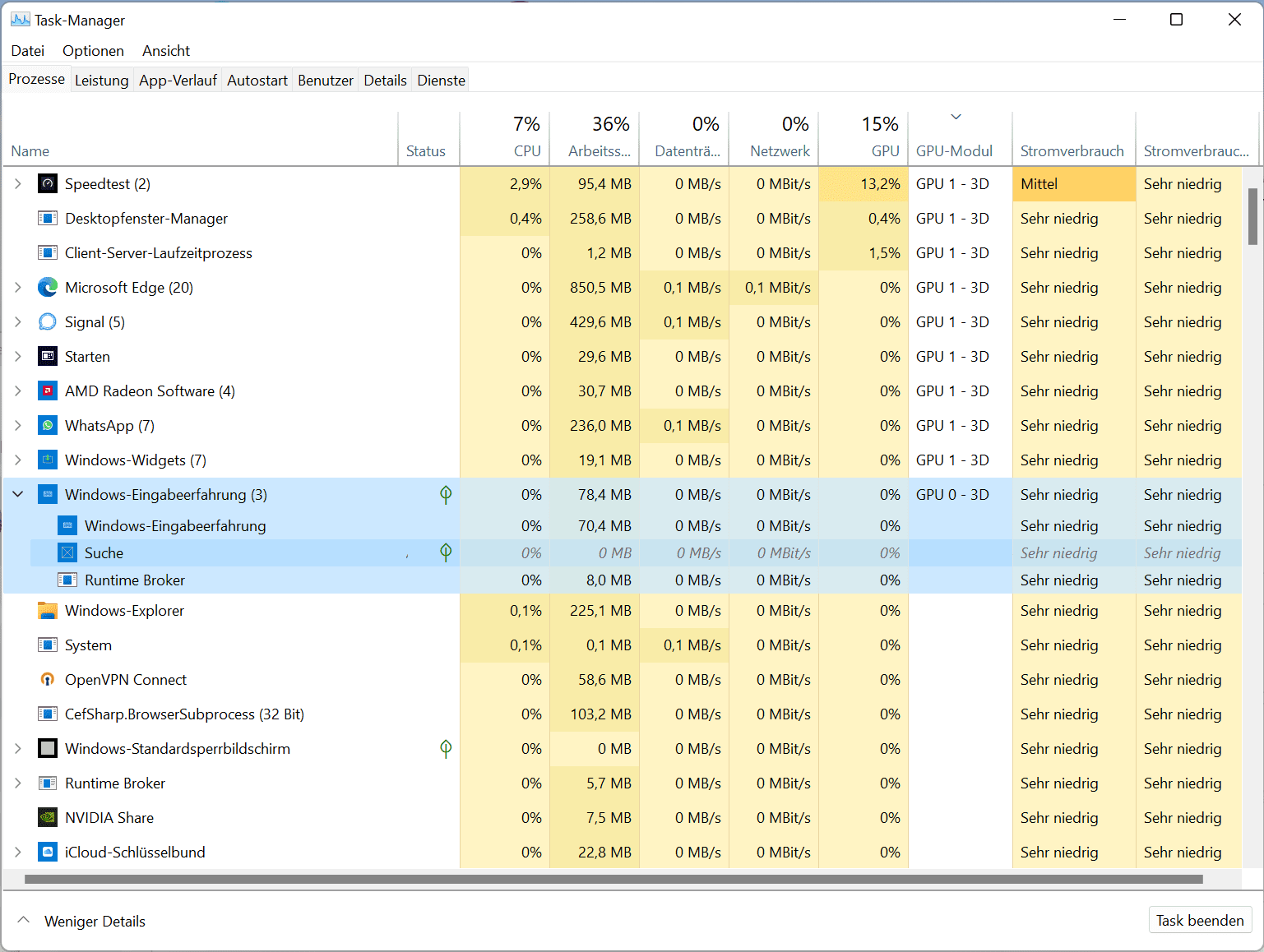This screenshot has width=1264, height=952.
Task: Sort by the Datenträger column header
Action: click(684, 138)
